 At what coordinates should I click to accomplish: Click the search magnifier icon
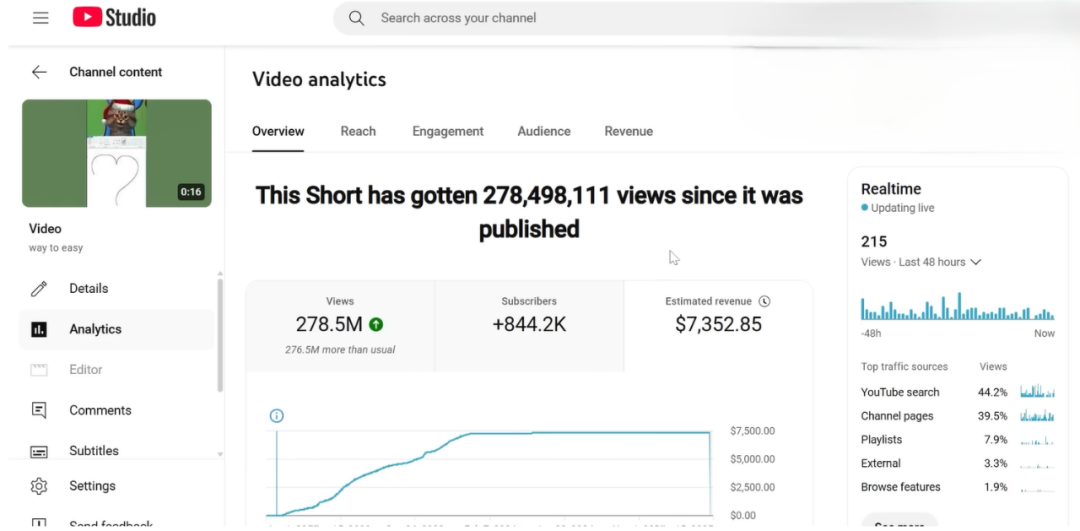coord(356,18)
